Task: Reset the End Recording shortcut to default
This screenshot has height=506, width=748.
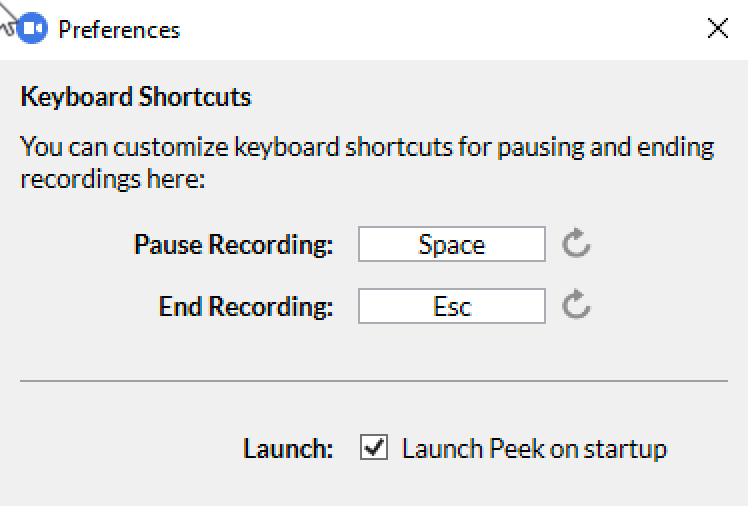Action: (x=576, y=304)
